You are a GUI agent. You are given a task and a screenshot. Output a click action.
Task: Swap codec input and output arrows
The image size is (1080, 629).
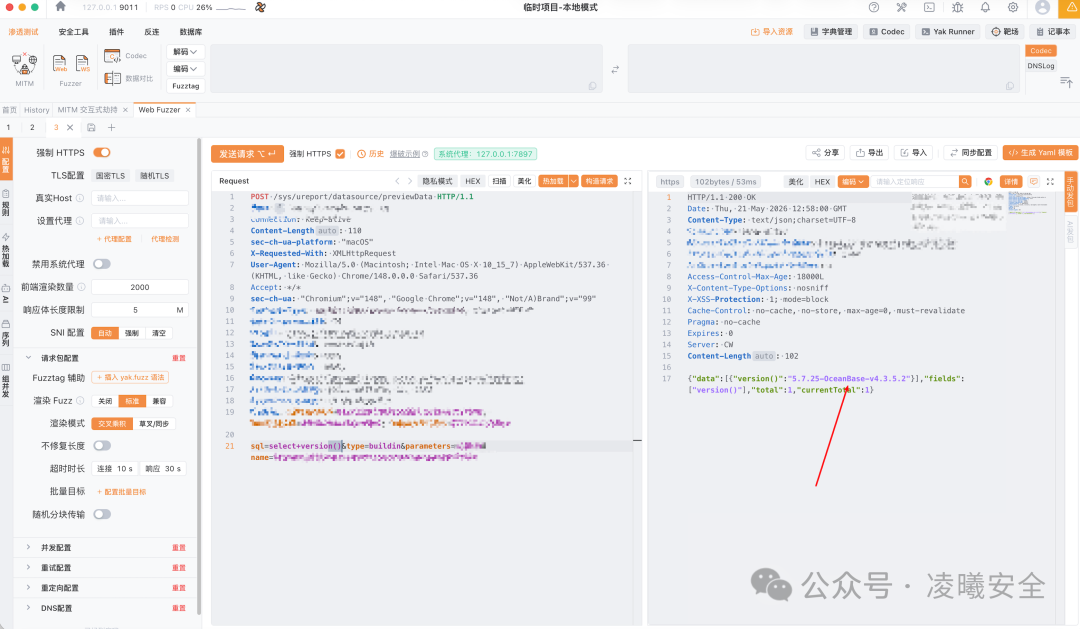[x=615, y=70]
